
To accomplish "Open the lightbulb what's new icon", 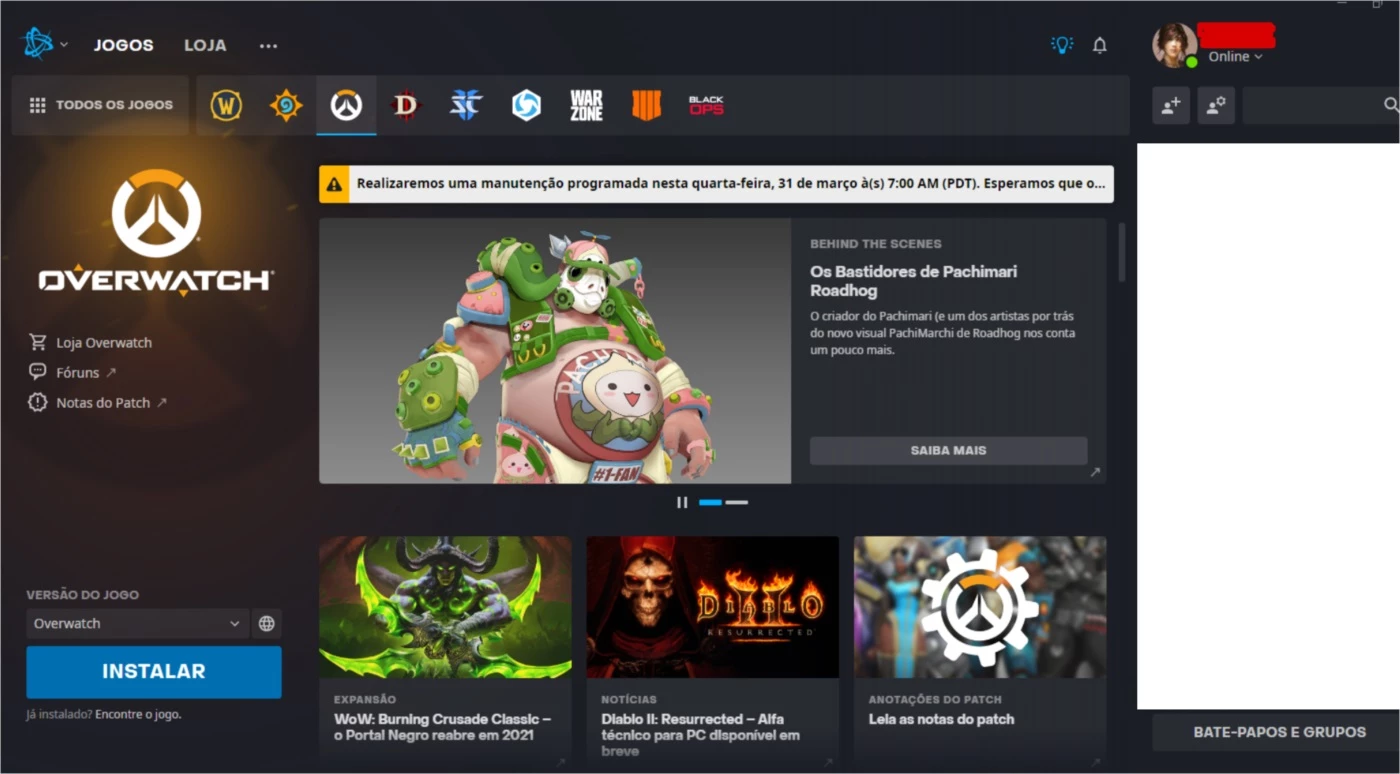I will coord(1061,45).
